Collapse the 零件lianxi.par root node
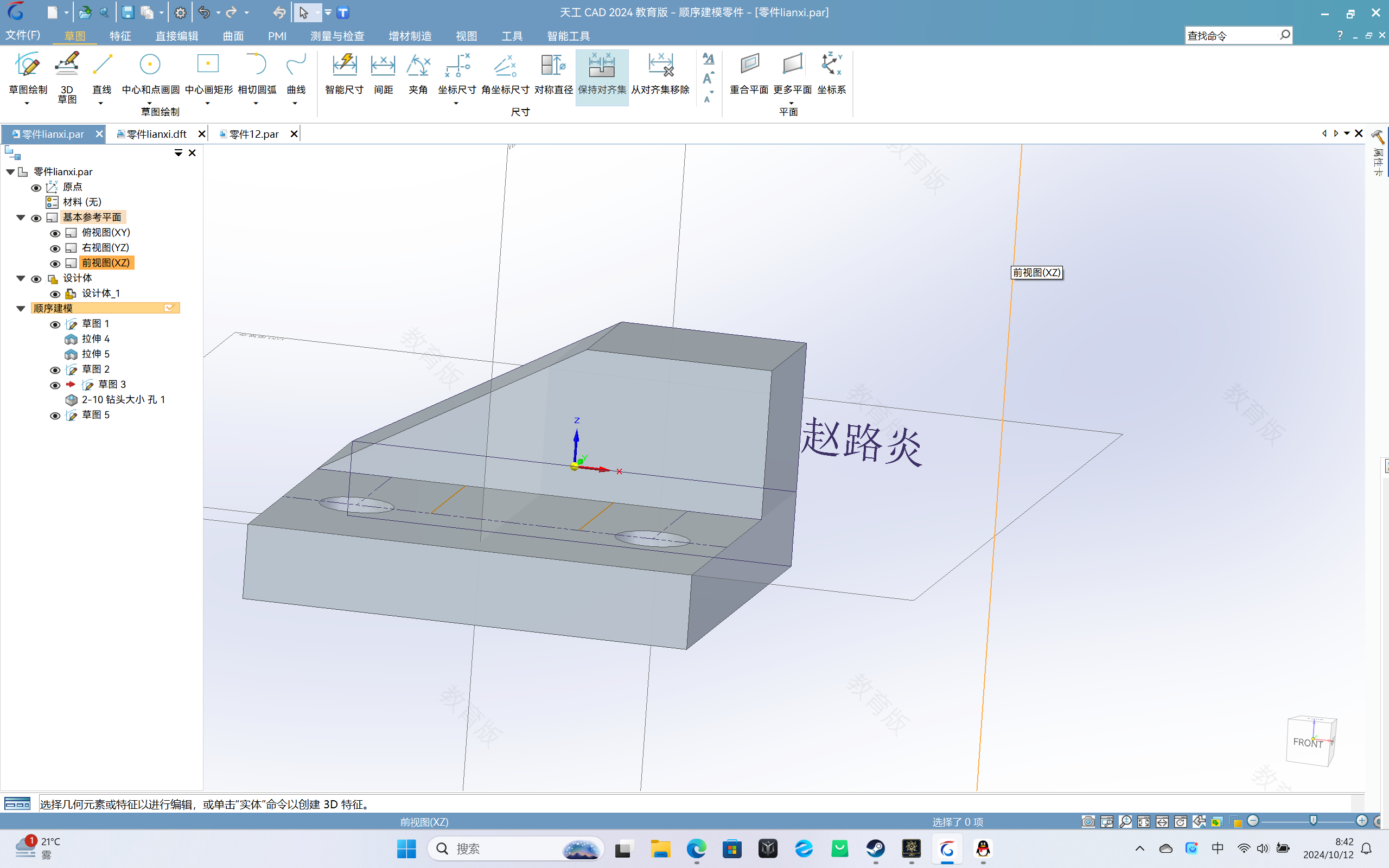The width and height of the screenshot is (1389, 868). tap(10, 171)
